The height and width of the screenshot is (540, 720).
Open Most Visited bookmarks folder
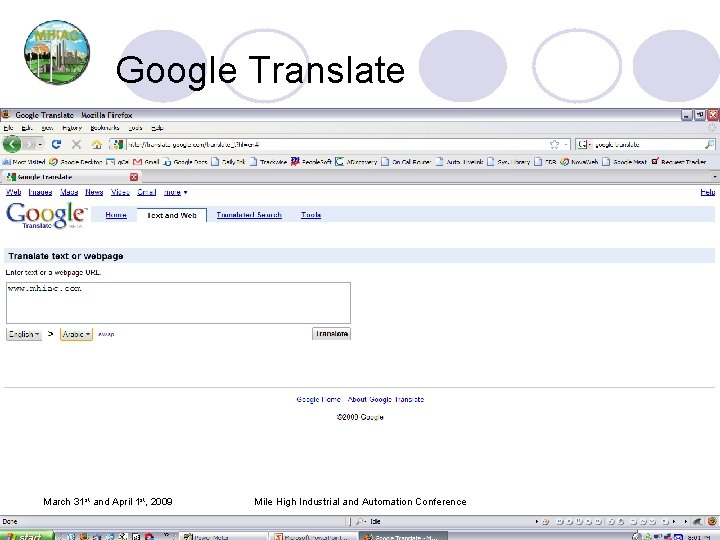click(24, 162)
